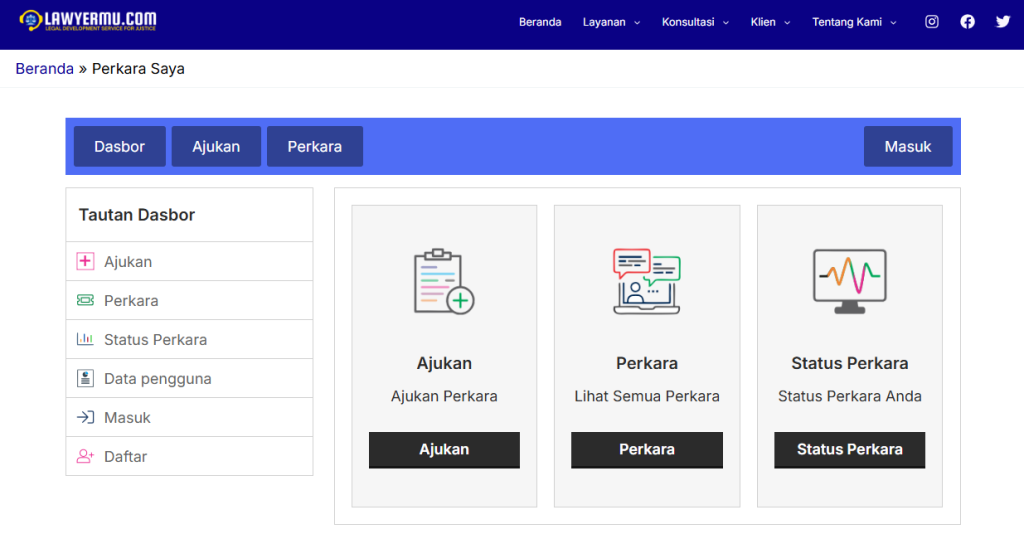The width and height of the screenshot is (1024, 534).
Task: Expand the Tentang Kami dropdown menu
Action: (x=854, y=22)
